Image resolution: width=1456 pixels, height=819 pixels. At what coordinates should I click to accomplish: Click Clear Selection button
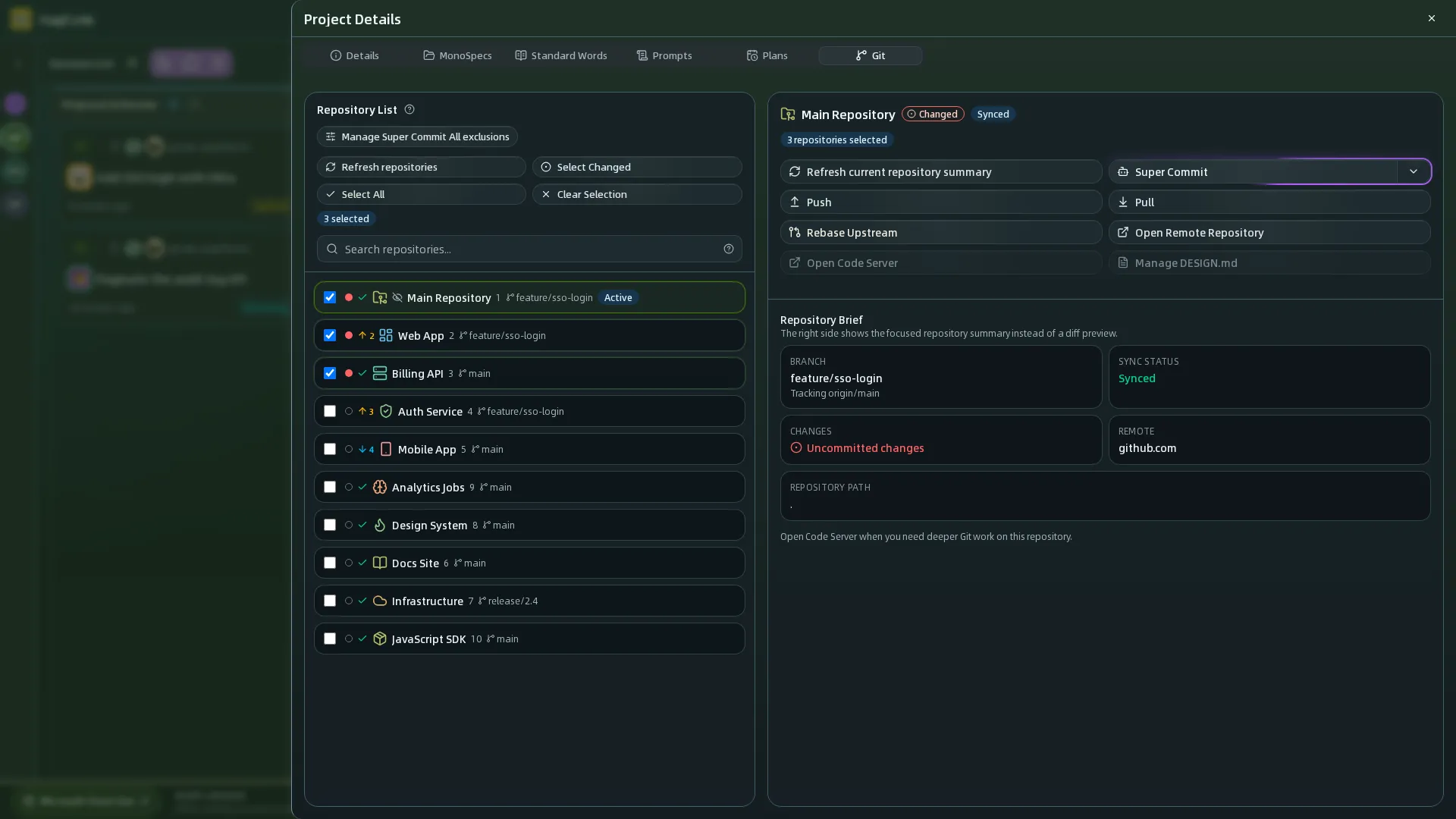pos(637,194)
